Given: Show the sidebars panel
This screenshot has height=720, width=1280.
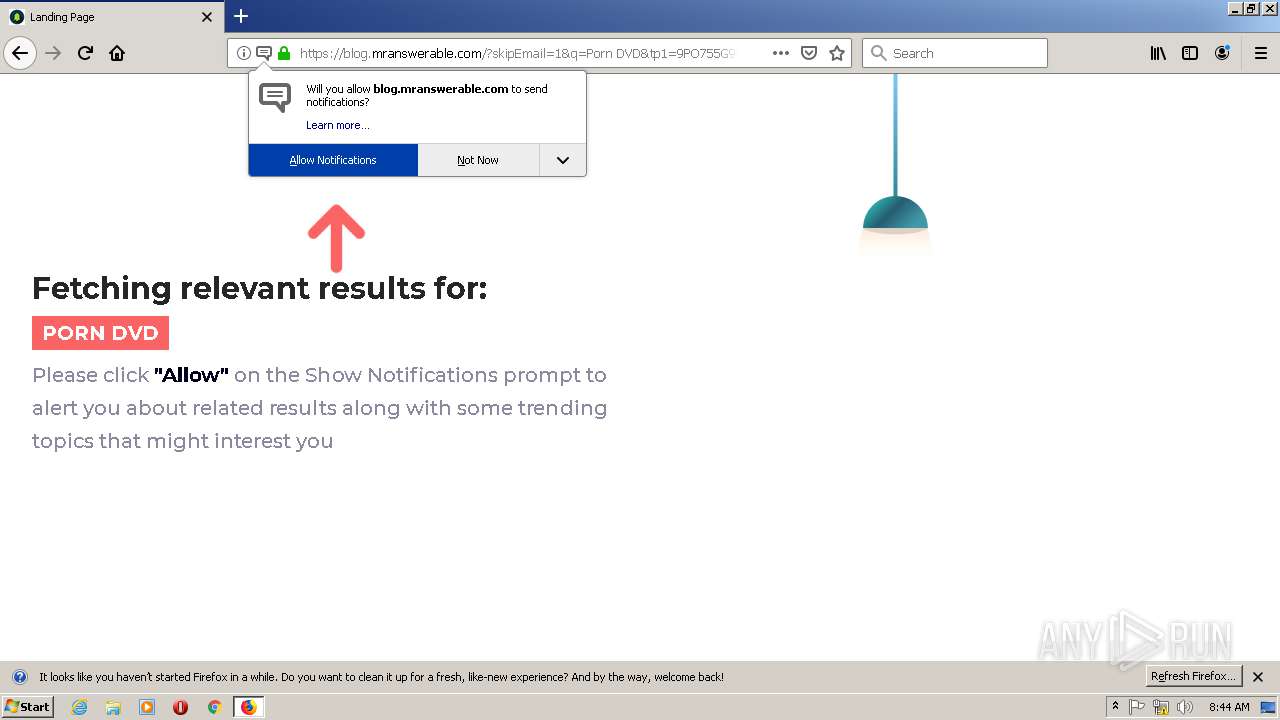Looking at the screenshot, I should (x=1190, y=53).
